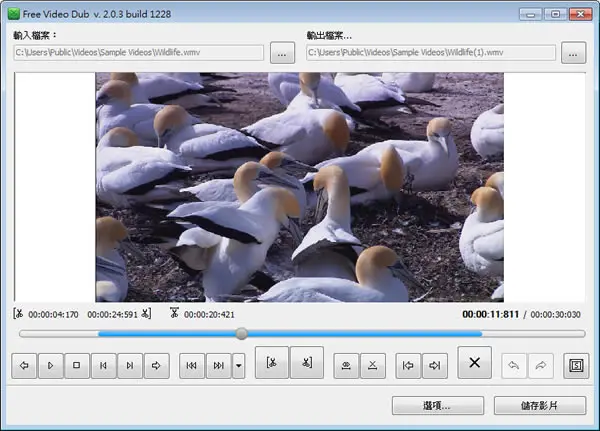
Task: Click the redo arrow button
Action: click(541, 366)
